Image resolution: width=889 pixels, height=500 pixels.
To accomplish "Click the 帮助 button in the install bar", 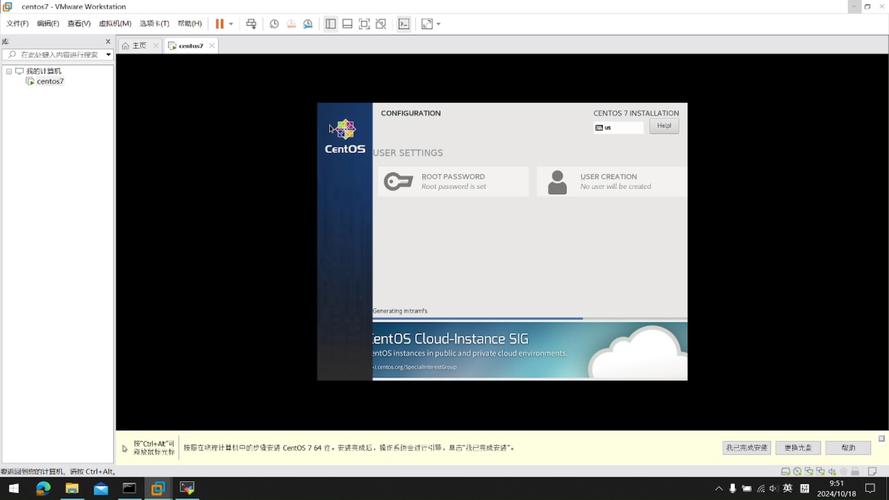I will coord(848,448).
